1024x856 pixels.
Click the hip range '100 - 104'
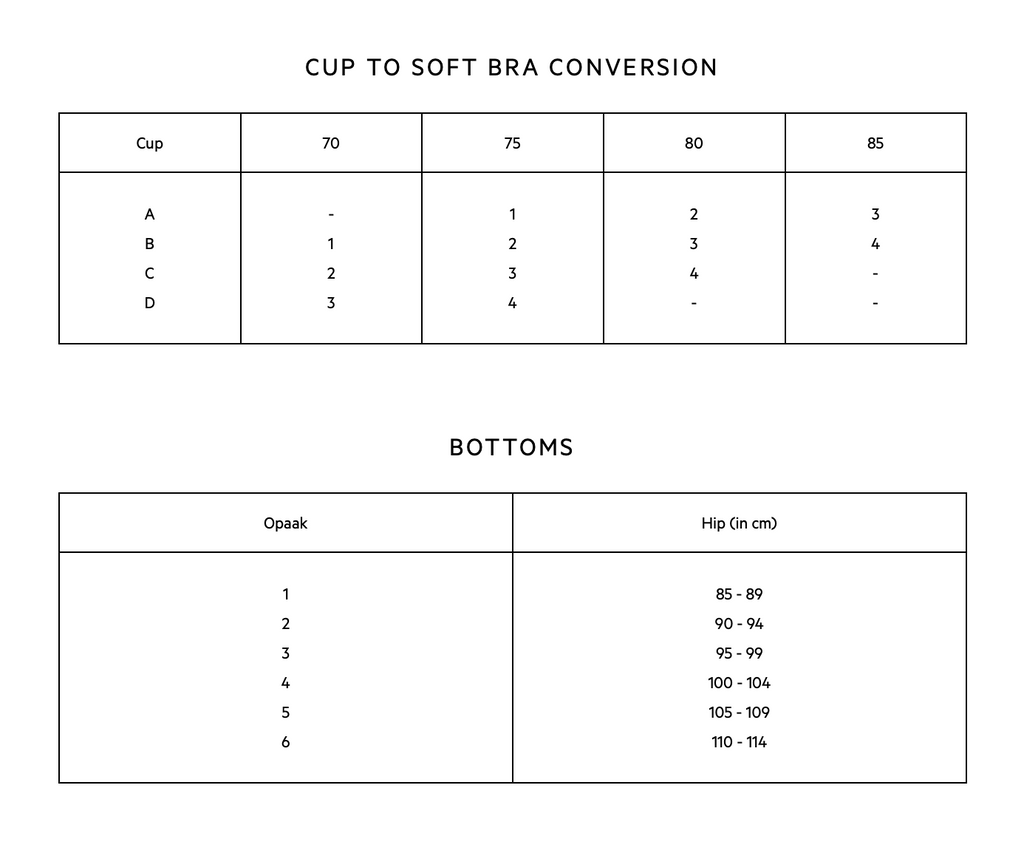[739, 683]
